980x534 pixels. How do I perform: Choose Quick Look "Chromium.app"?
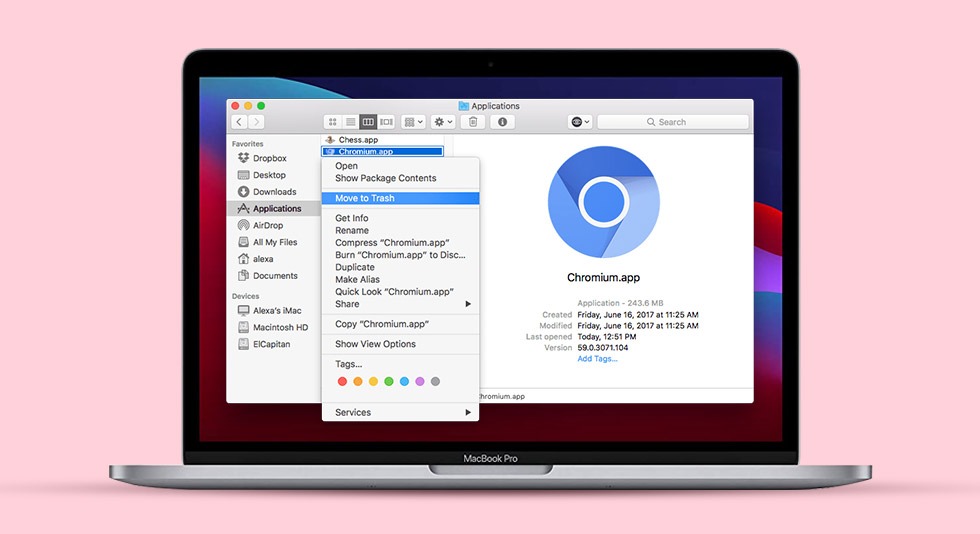400,292
